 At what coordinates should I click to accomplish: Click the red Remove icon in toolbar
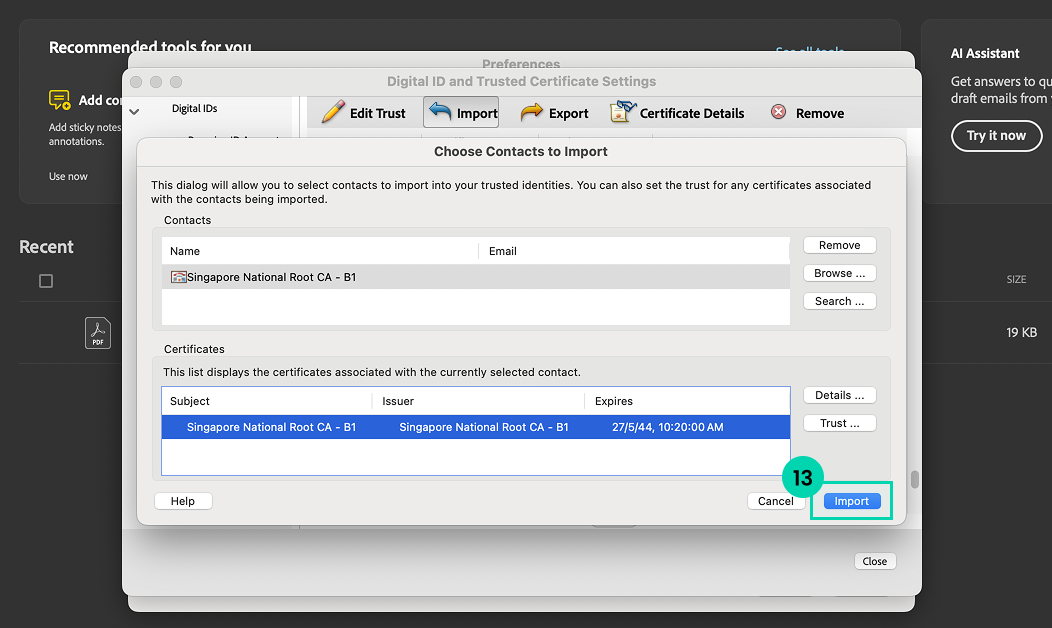click(778, 112)
